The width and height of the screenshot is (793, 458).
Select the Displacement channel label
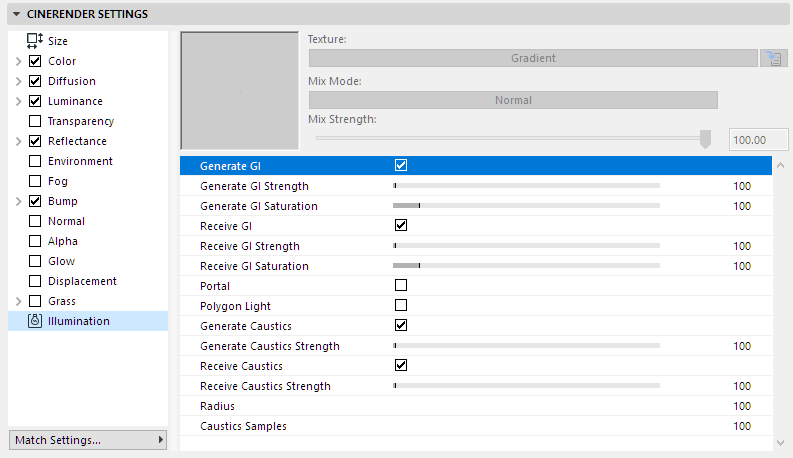(x=82, y=281)
